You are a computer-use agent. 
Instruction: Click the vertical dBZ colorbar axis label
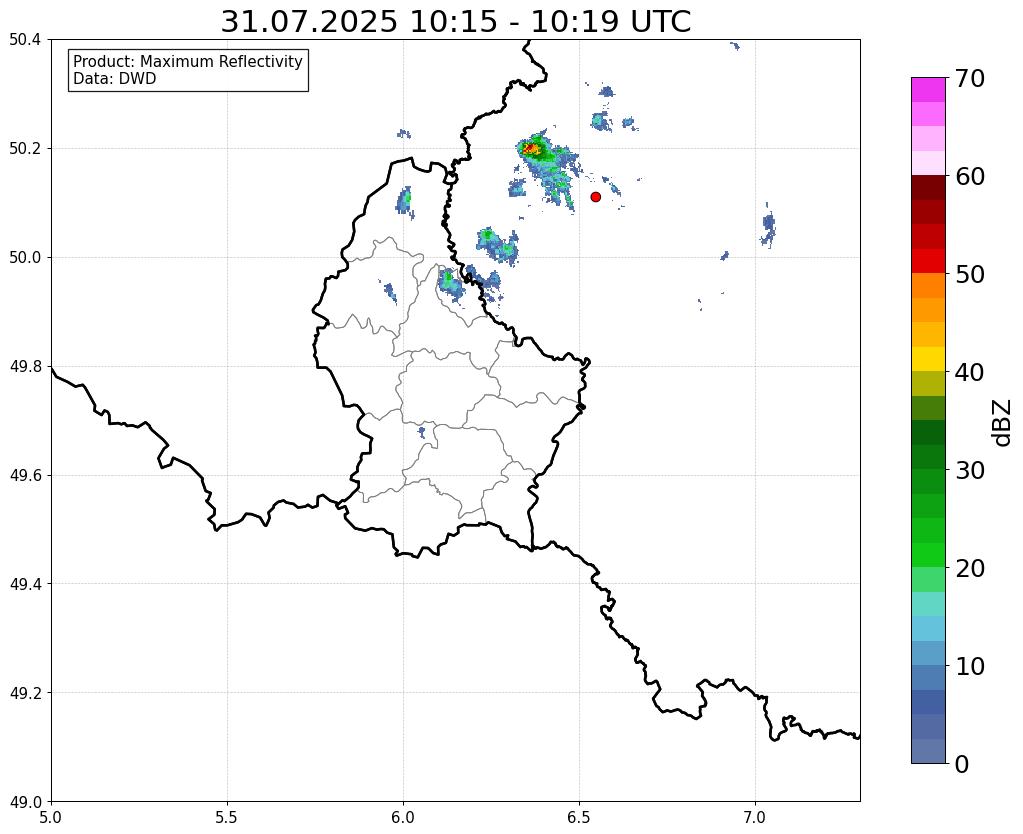[x=1003, y=422]
